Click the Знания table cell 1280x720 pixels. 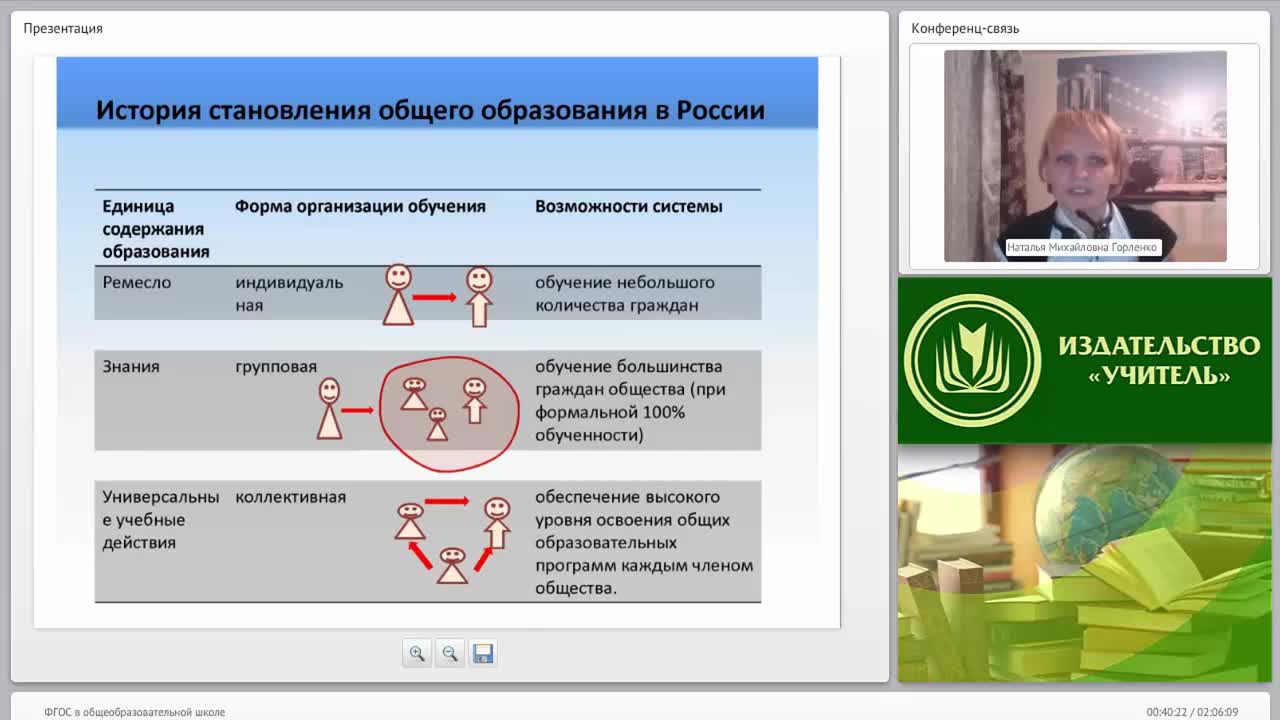pos(131,366)
